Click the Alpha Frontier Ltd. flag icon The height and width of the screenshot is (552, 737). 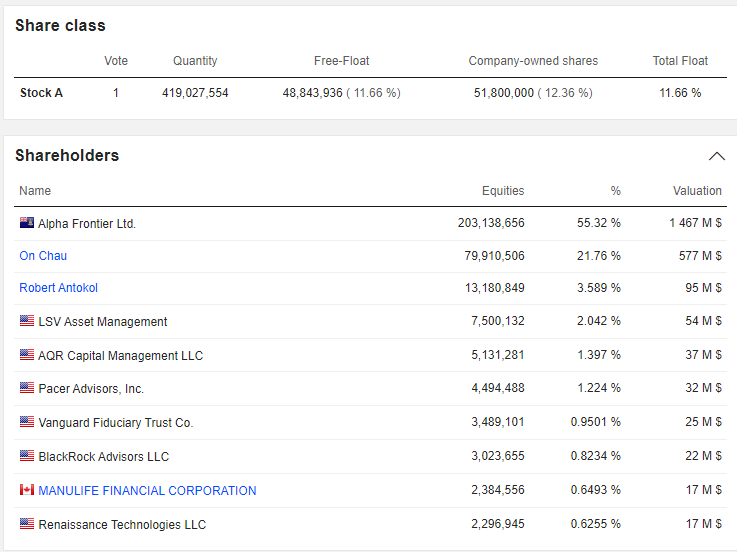27,222
